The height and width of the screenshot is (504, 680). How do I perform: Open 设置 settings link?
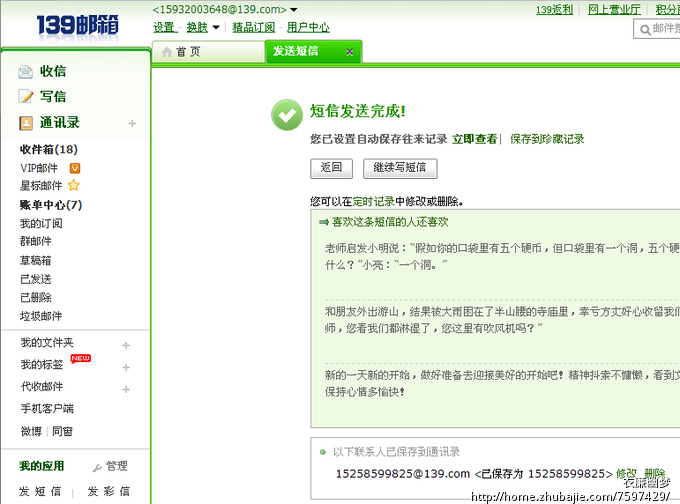[x=164, y=27]
